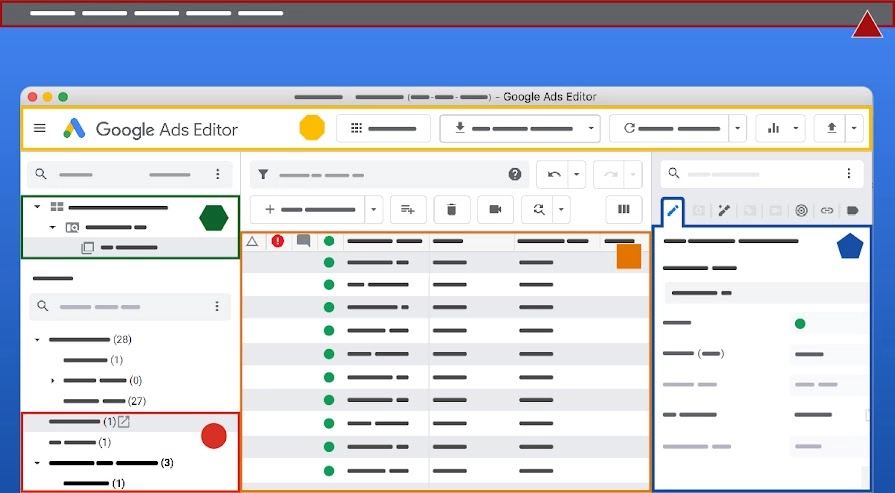Click the download recent changes button
This screenshot has height=493, width=895.
(x=511, y=128)
